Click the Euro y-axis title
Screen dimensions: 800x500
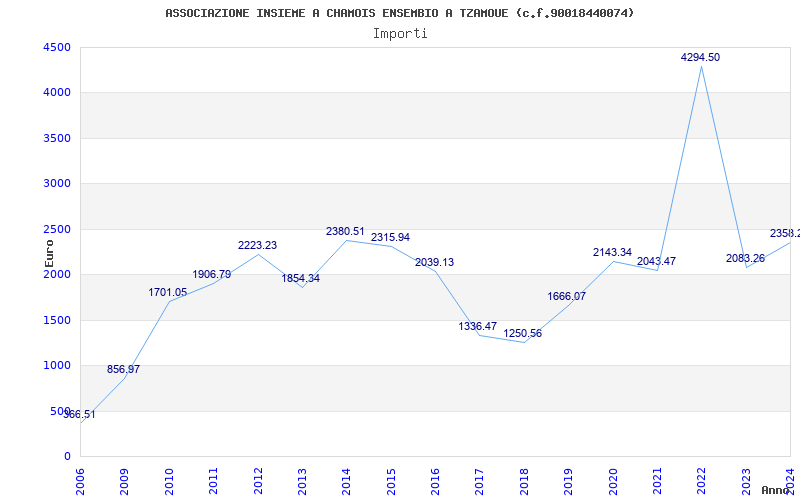click(x=50, y=251)
